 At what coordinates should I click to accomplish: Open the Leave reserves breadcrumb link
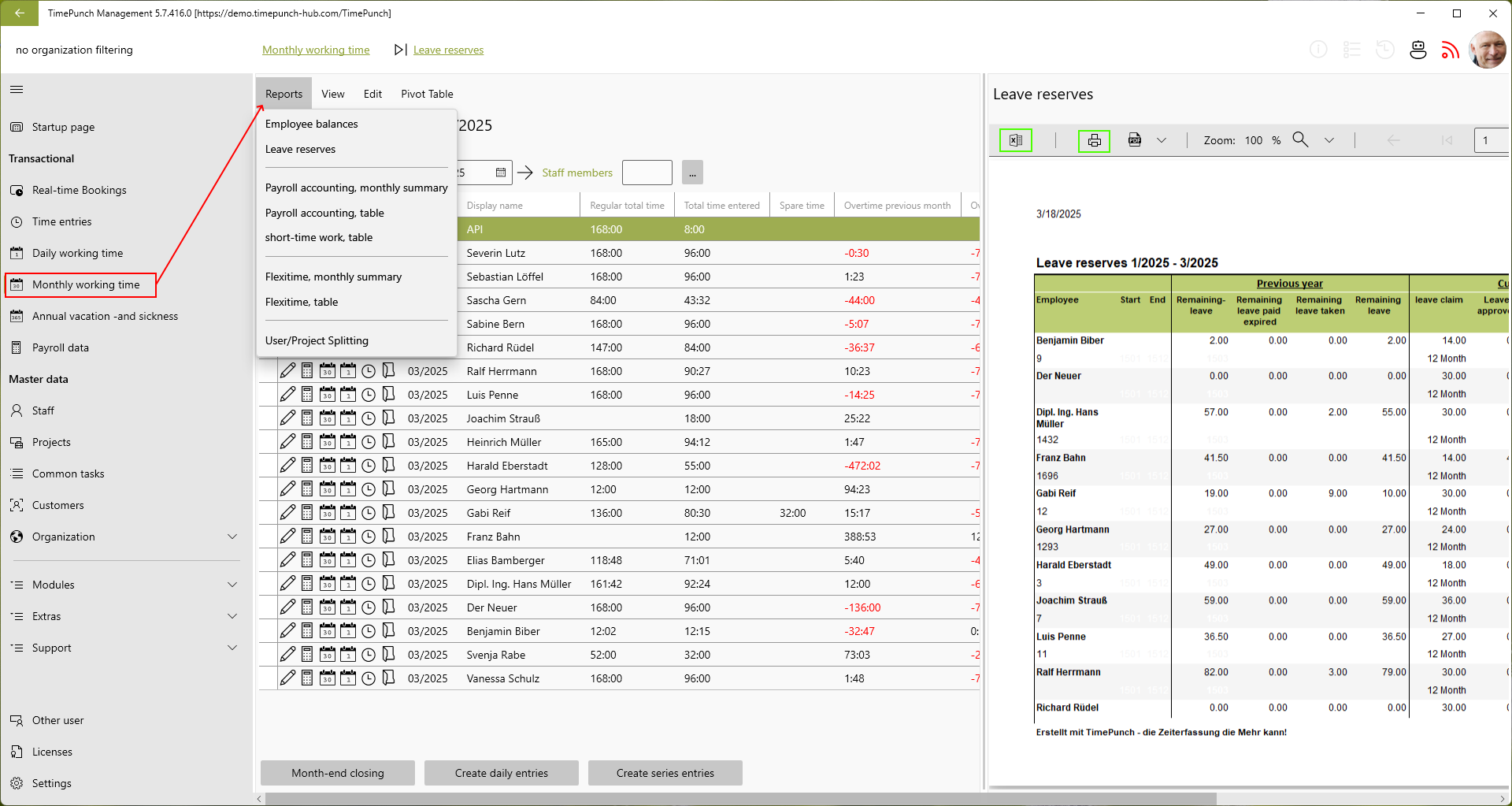(x=448, y=50)
